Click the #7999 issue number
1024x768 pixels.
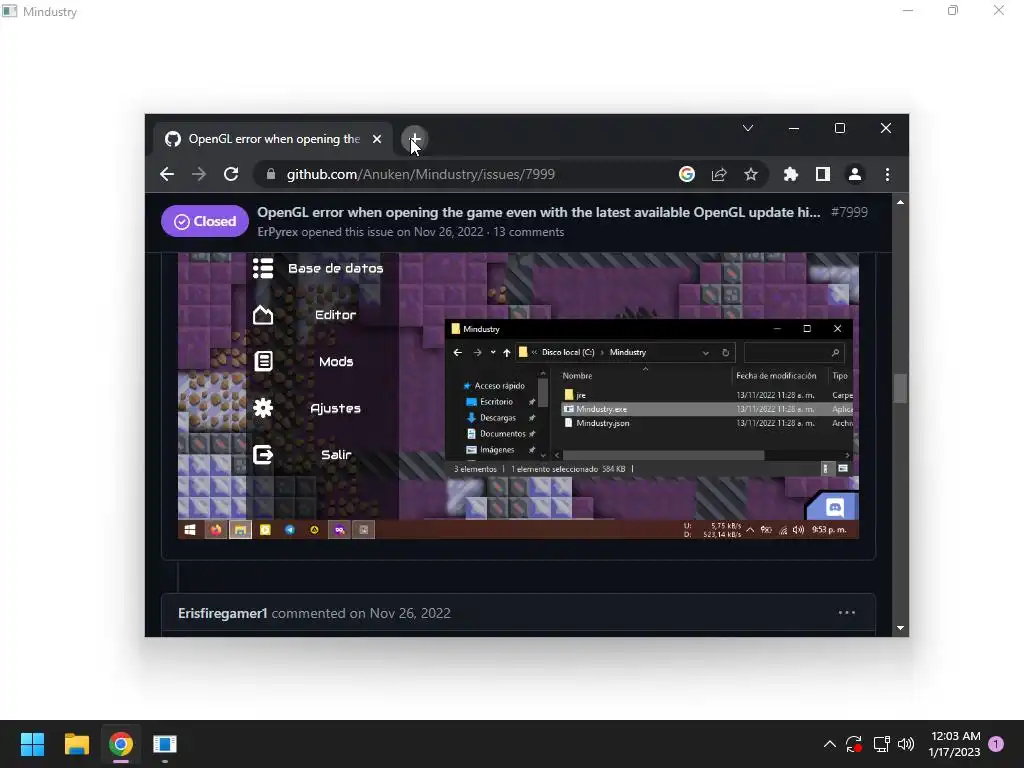tap(849, 212)
